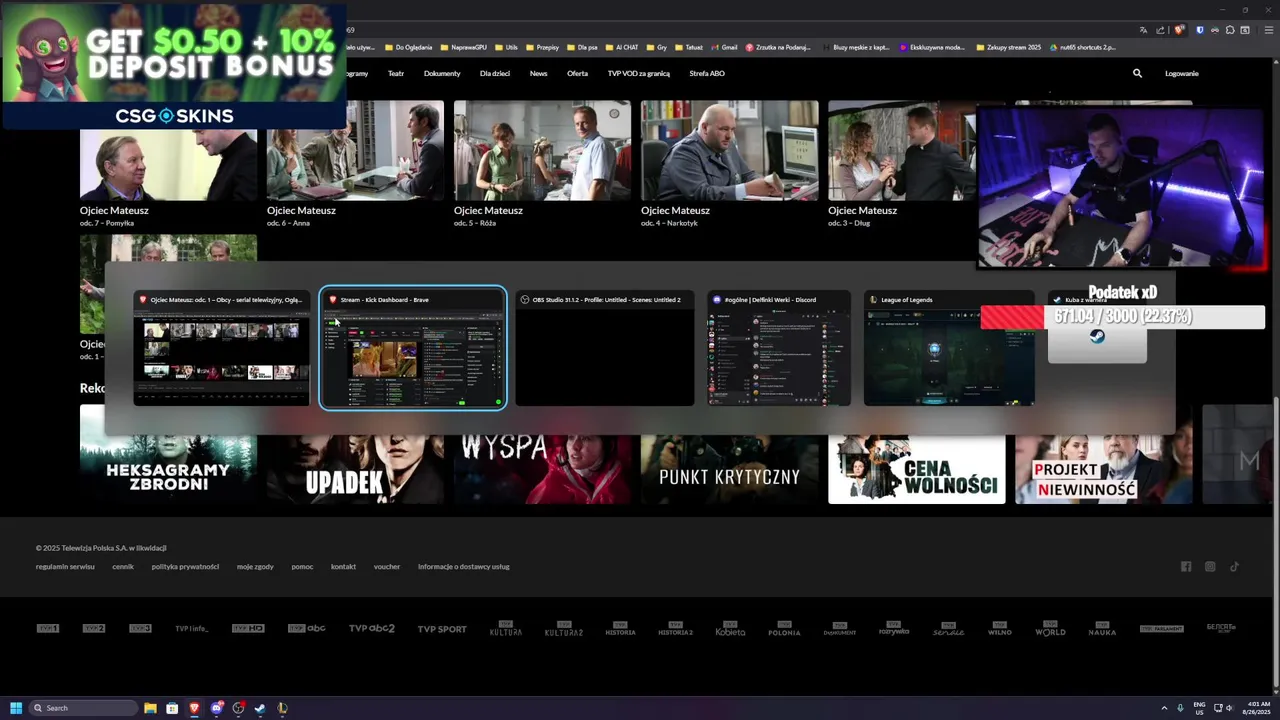1280x720 pixels.
Task: Open the Strefa ABO menu item
Action: pos(707,73)
